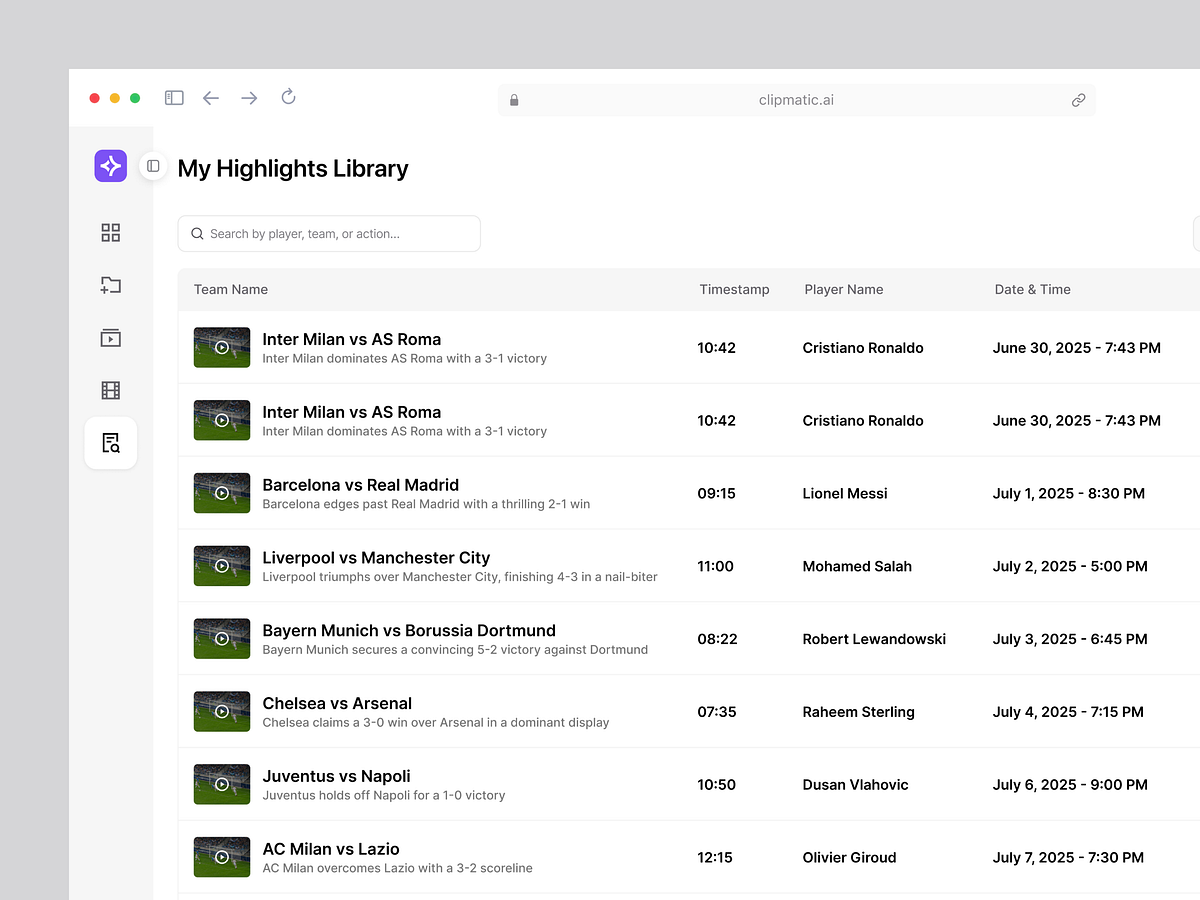Select player Raheem Sterling
Screen dimensions: 1200x900
pos(859,712)
